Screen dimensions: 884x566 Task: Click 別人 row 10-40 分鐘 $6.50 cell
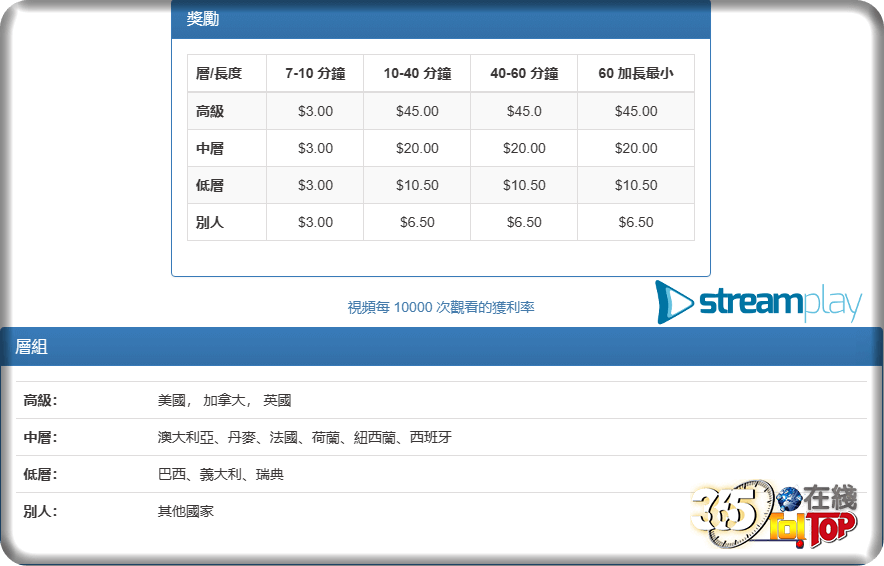pos(417,222)
